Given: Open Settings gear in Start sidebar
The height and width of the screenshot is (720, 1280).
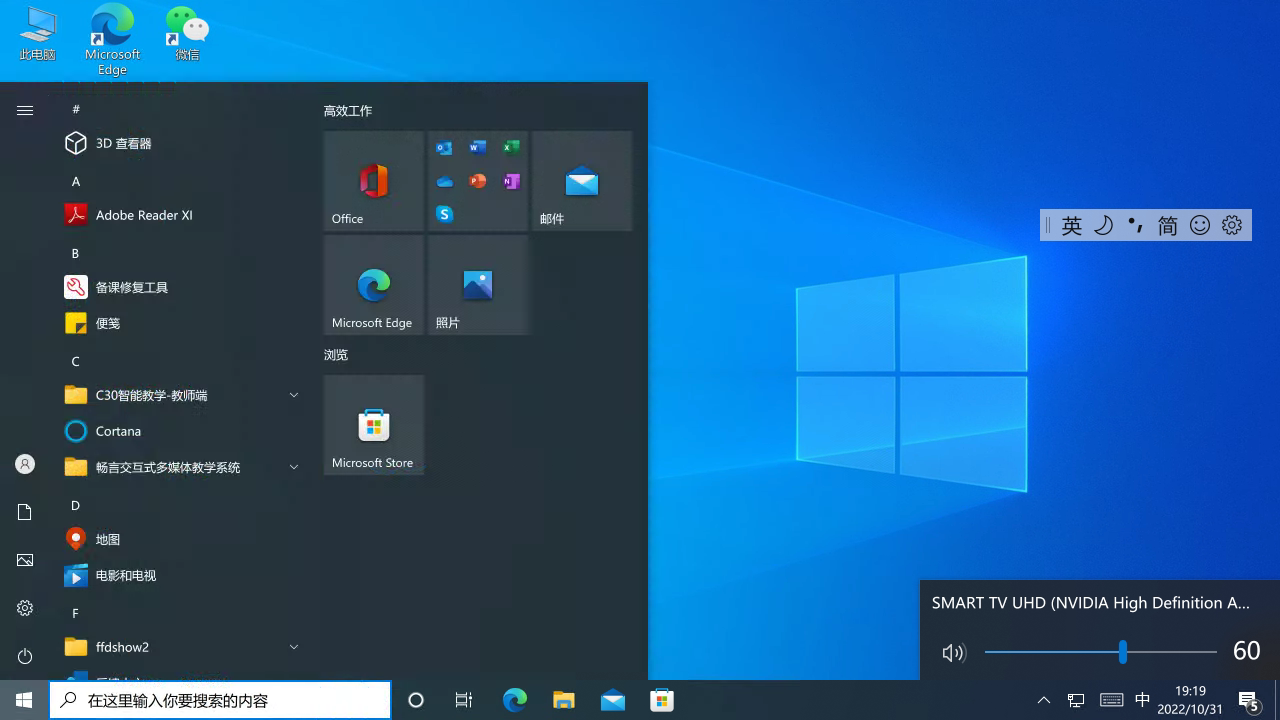Looking at the screenshot, I should [25, 608].
